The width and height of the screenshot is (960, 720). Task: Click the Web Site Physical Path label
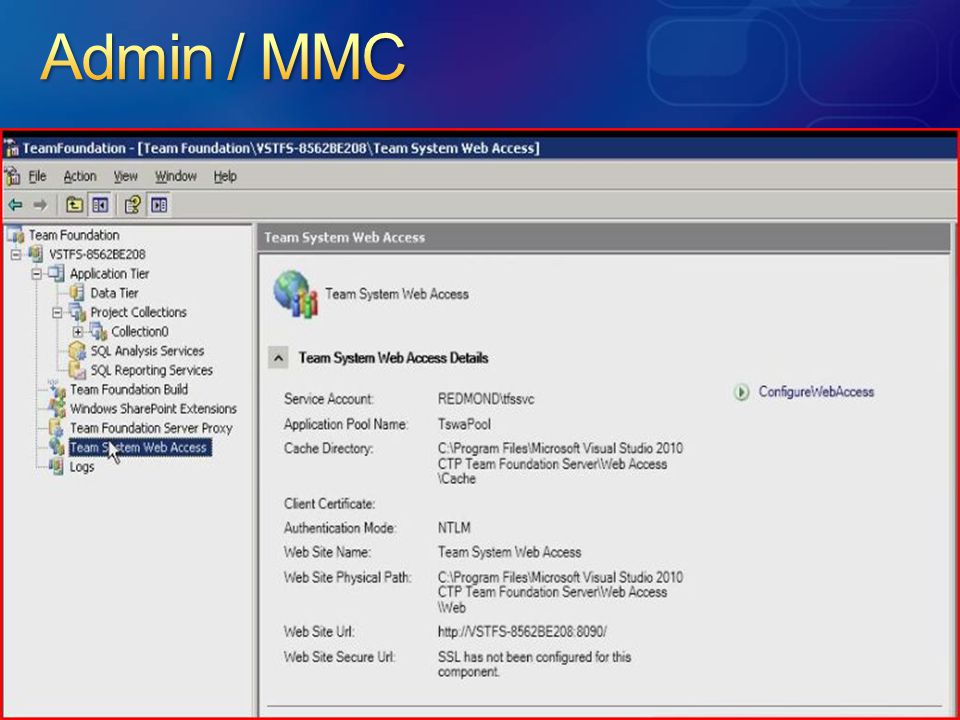[x=348, y=577]
